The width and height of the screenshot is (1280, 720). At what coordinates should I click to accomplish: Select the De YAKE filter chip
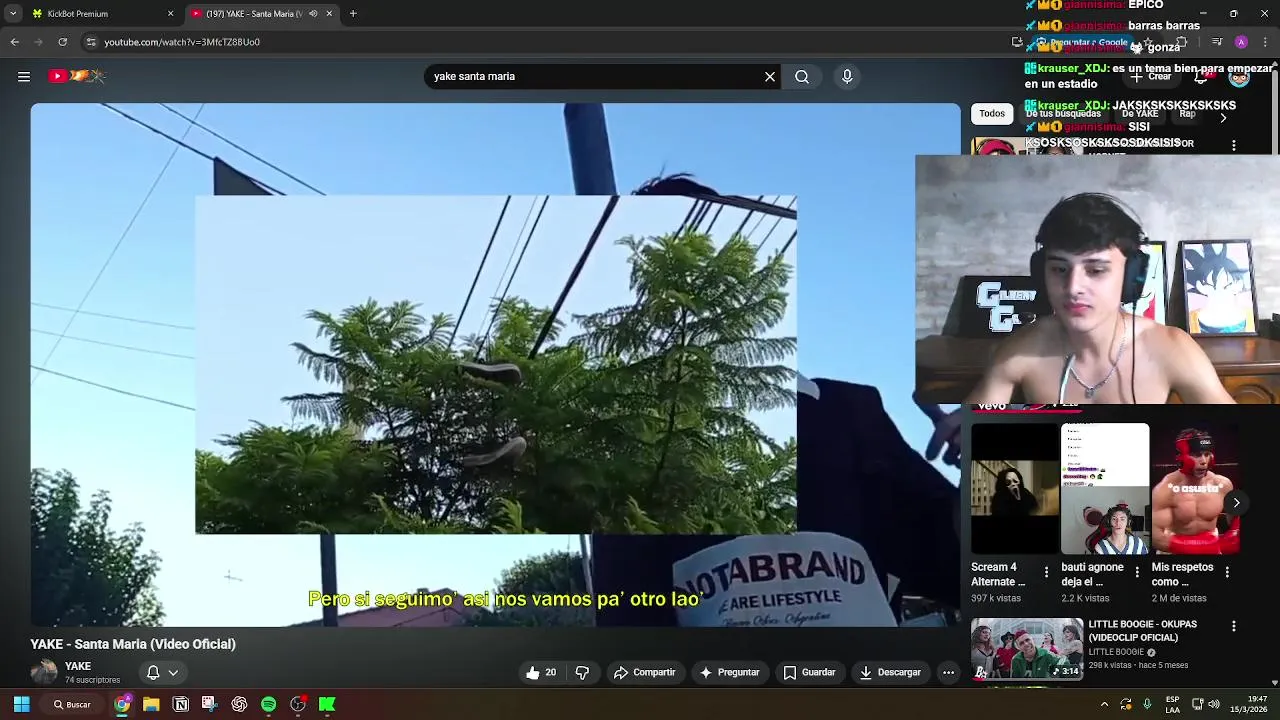pos(1140,113)
